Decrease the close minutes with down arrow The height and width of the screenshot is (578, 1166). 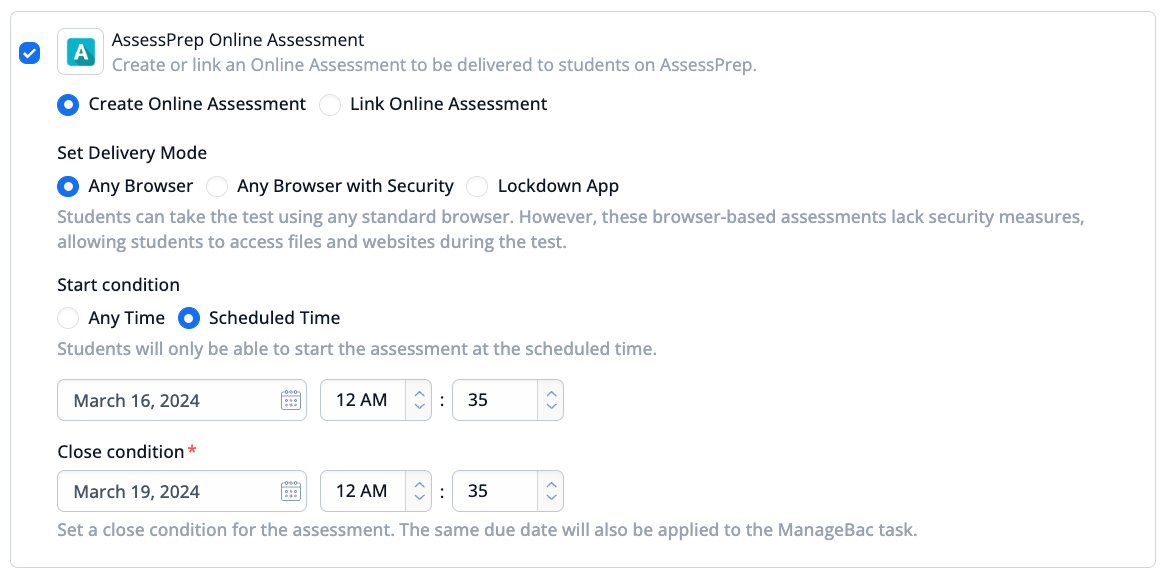click(x=551, y=498)
